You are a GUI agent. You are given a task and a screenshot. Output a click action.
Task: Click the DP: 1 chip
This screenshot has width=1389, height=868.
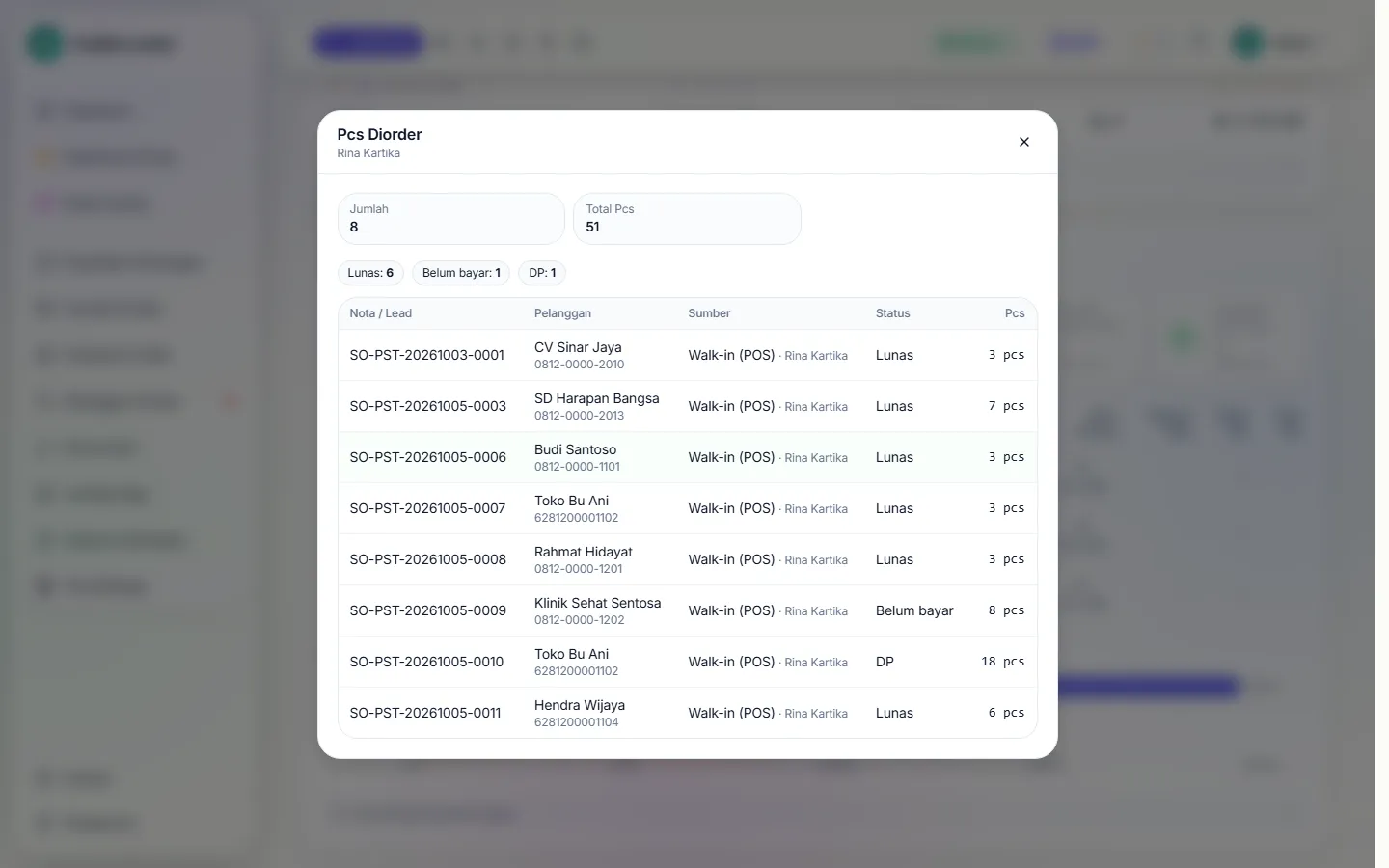click(542, 273)
